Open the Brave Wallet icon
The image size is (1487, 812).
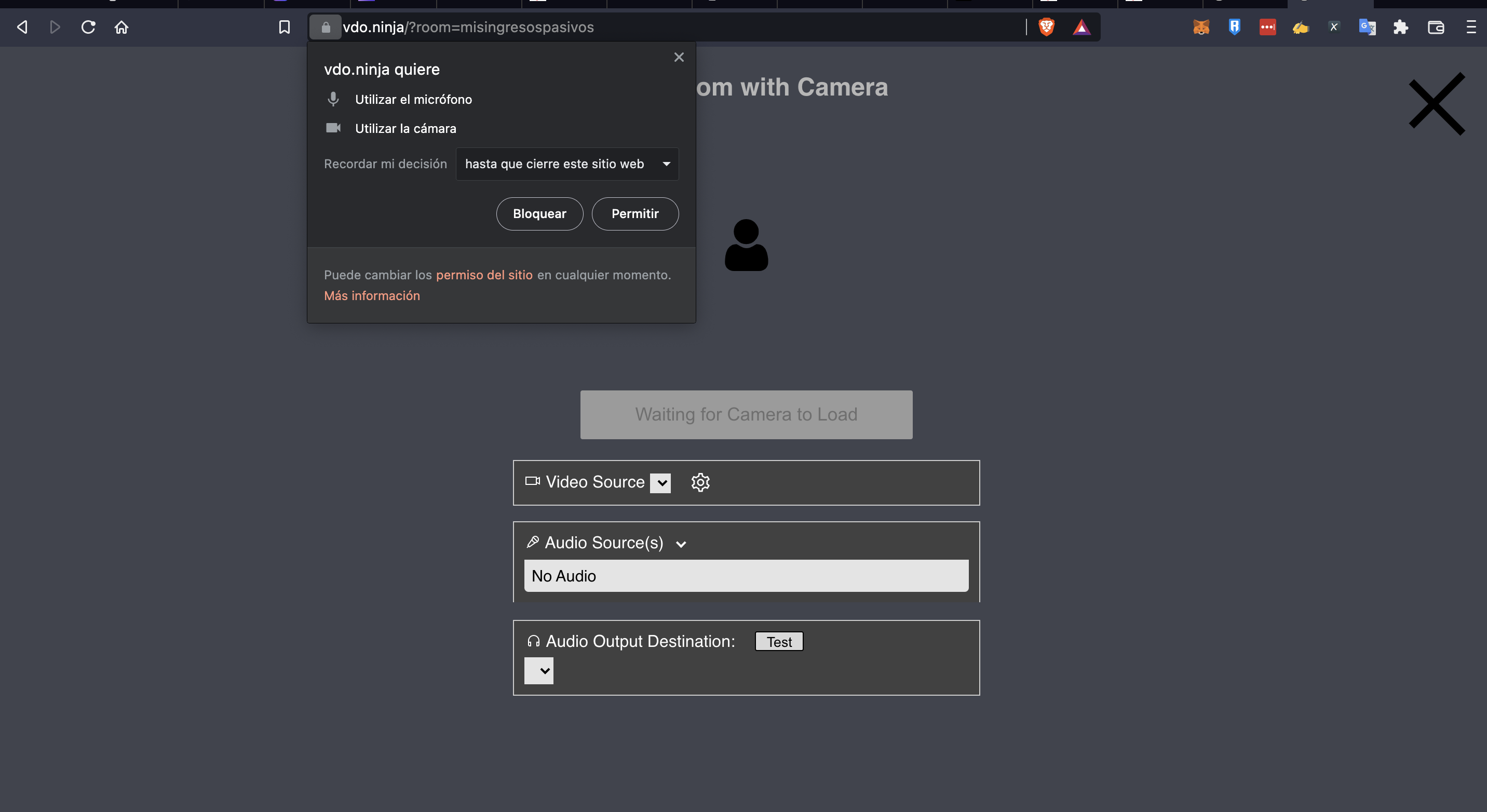click(x=1436, y=27)
